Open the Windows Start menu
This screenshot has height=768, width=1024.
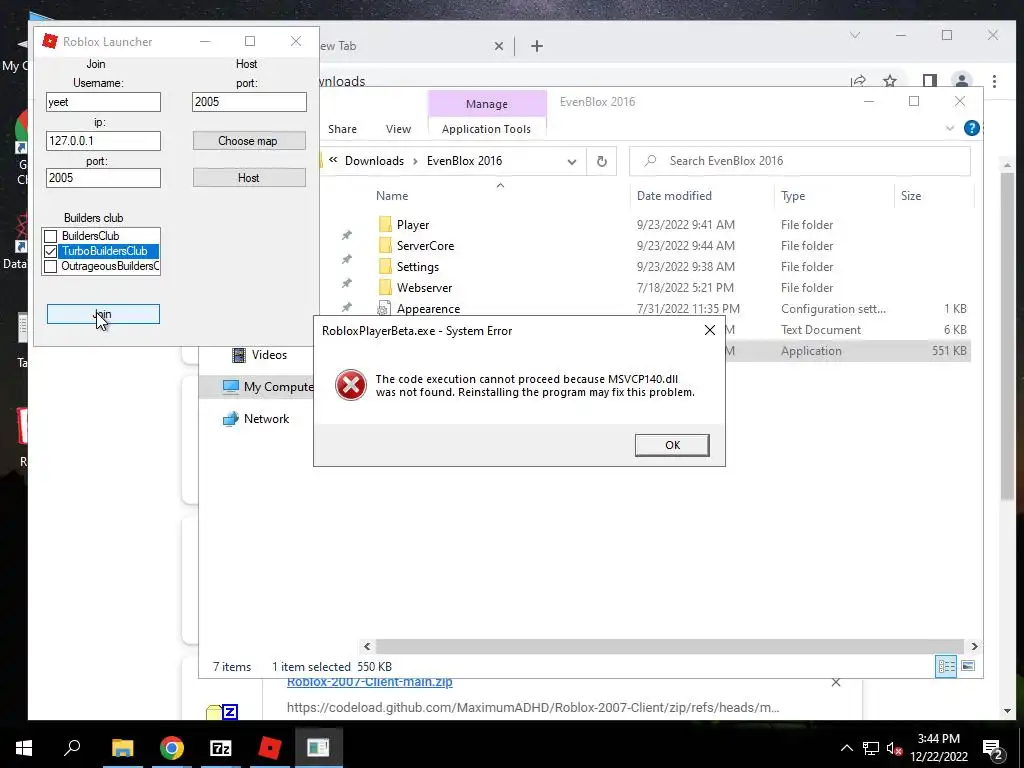[24, 748]
